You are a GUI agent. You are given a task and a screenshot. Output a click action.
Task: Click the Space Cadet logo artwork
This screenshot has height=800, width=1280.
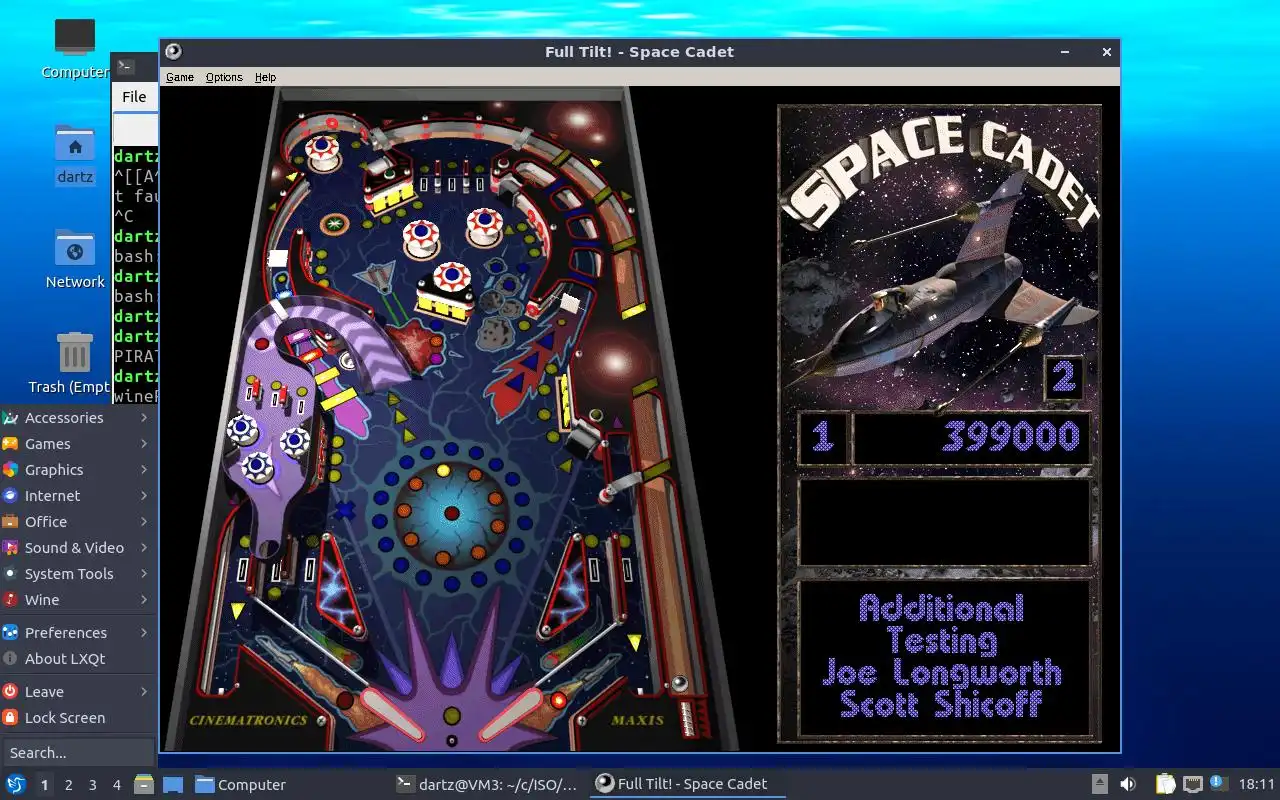click(x=940, y=172)
